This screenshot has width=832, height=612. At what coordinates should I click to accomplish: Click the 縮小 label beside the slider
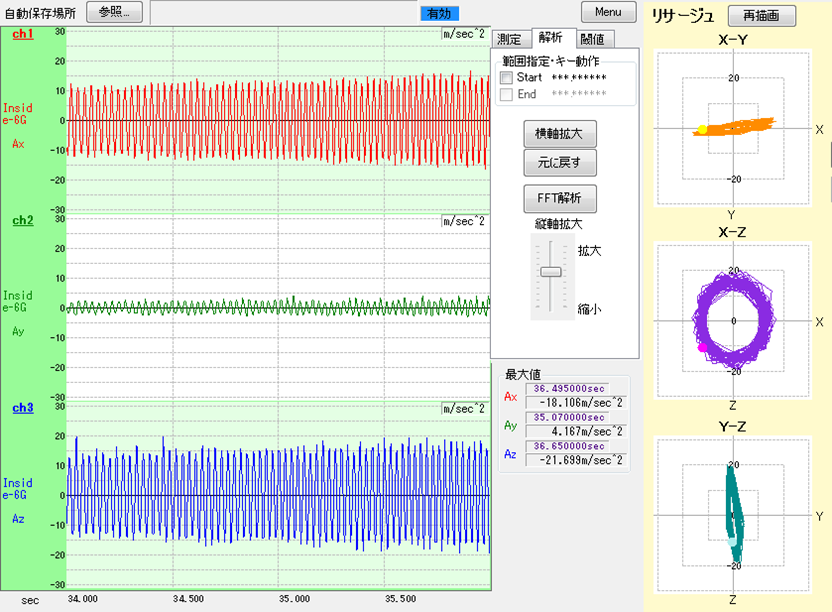click(x=590, y=309)
